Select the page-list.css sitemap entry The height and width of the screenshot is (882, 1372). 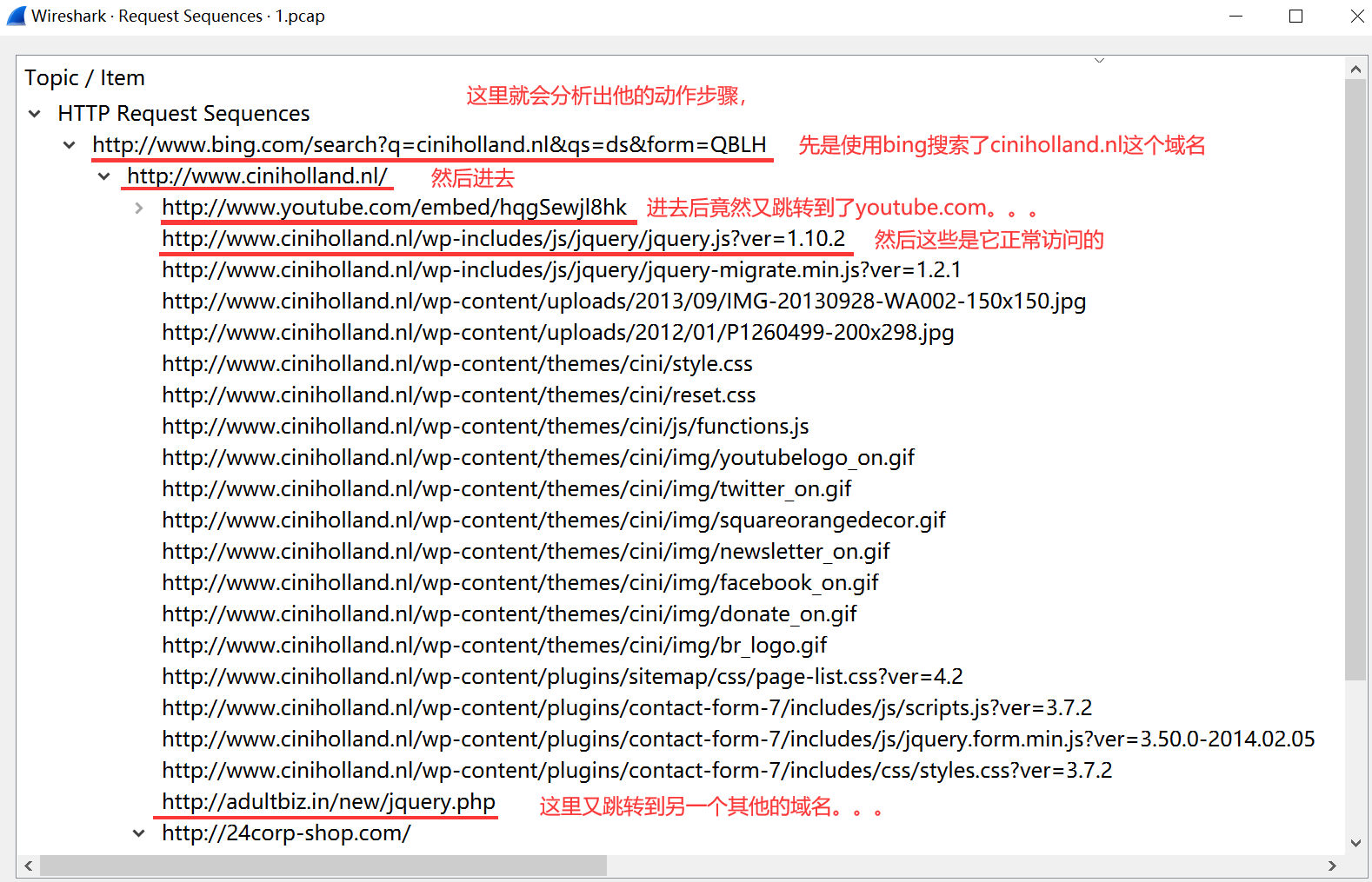[562, 677]
